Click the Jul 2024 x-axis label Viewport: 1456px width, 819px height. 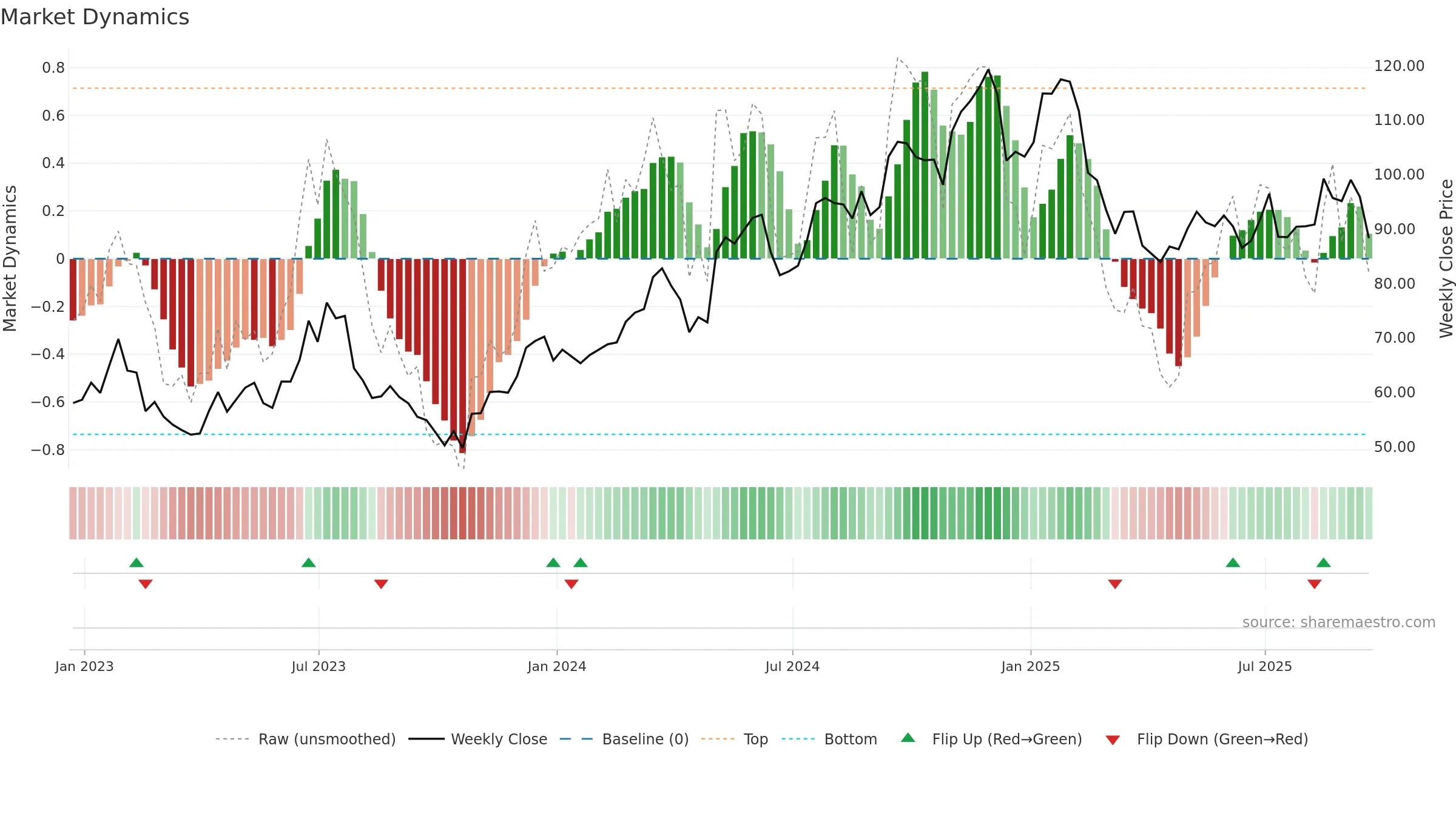pyautogui.click(x=792, y=666)
